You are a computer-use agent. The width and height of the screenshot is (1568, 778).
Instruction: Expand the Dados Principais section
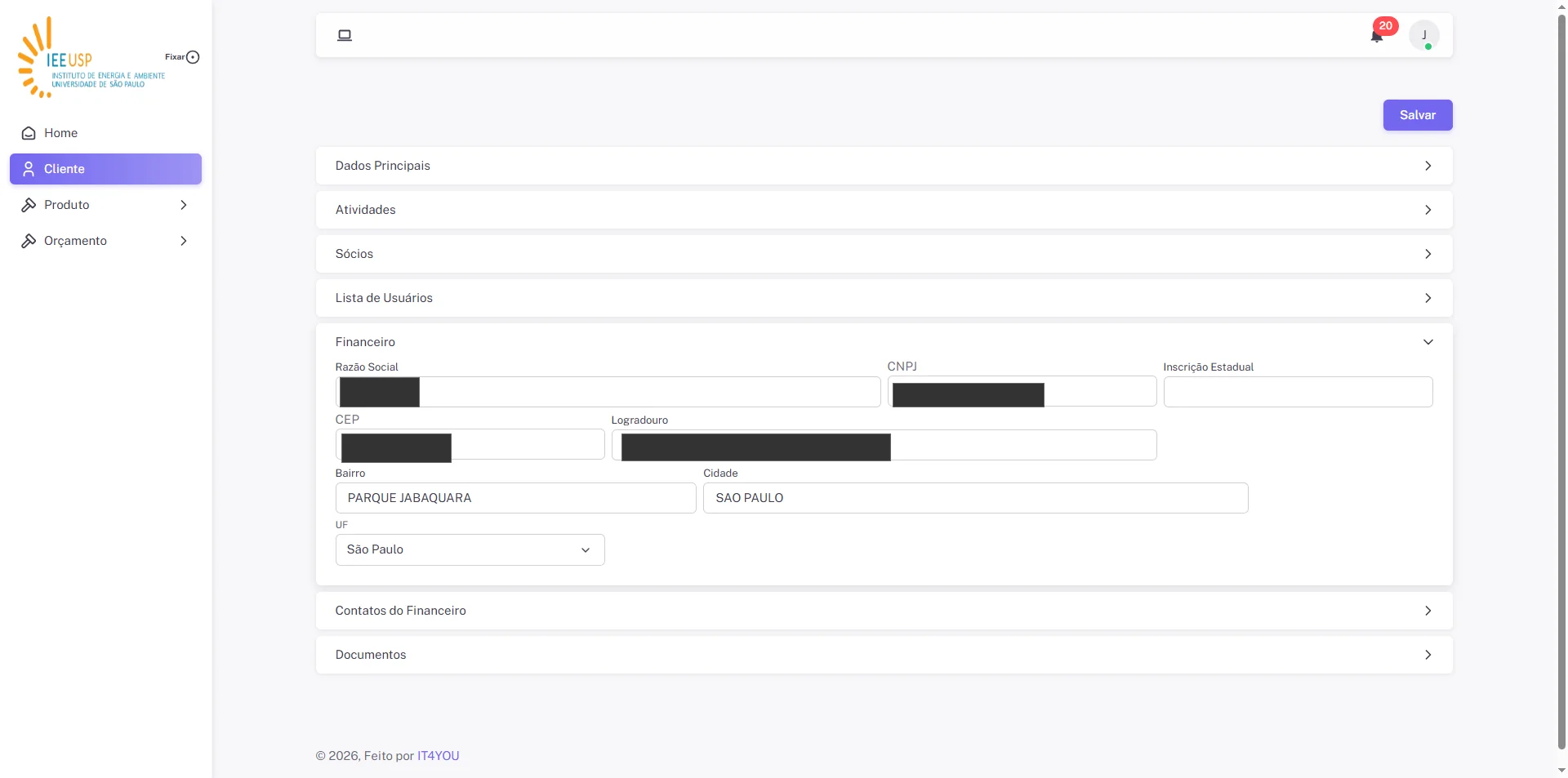[x=884, y=166]
